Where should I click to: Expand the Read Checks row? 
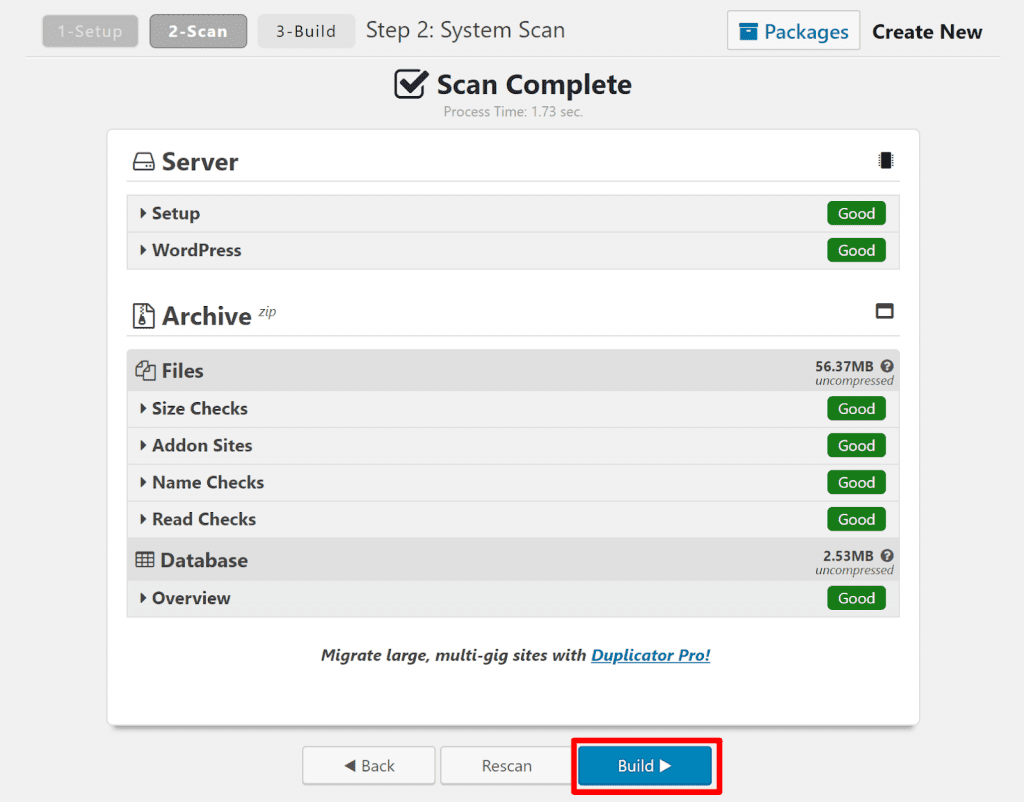click(203, 520)
